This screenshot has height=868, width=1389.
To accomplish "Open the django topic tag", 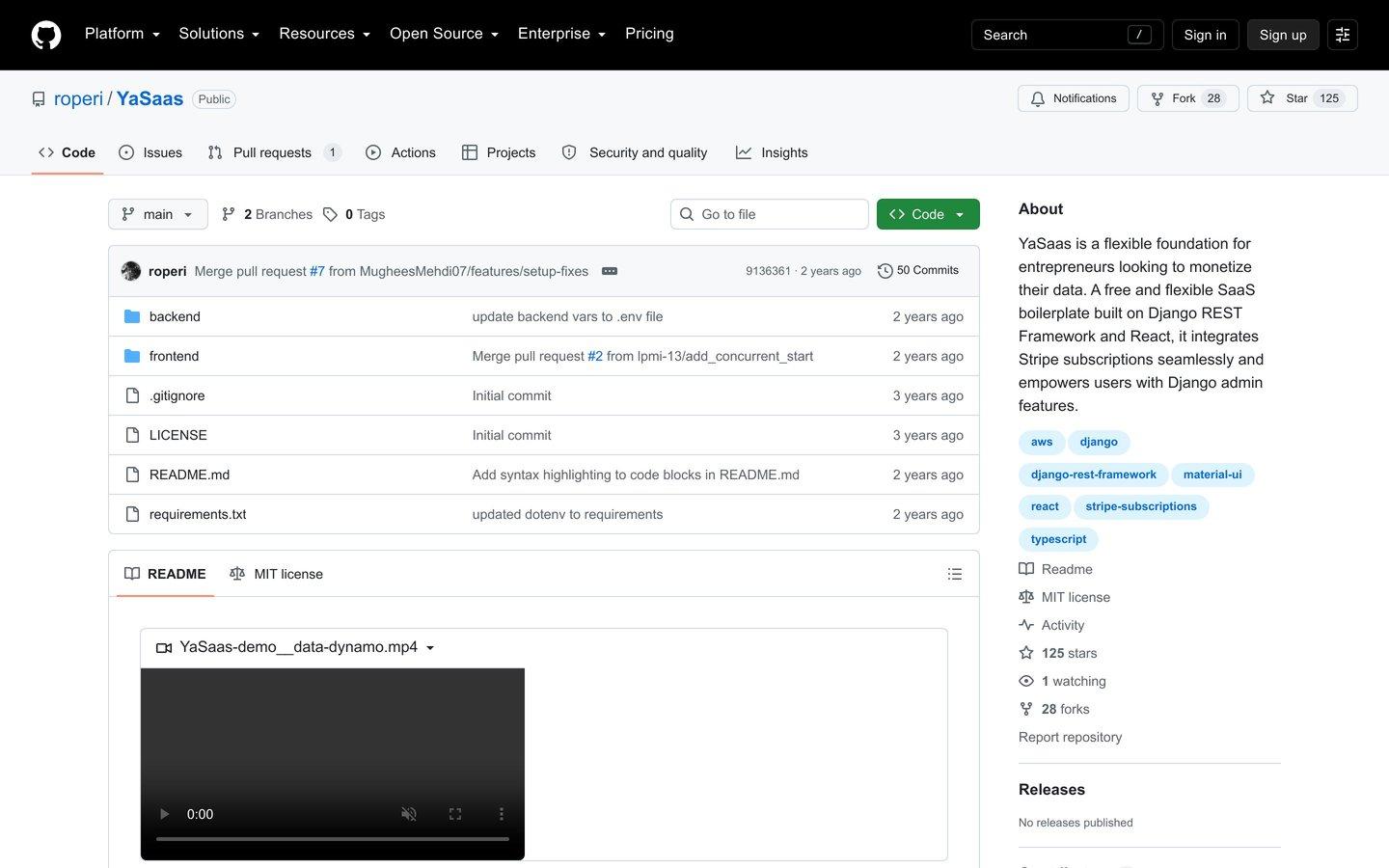I will click(1099, 442).
